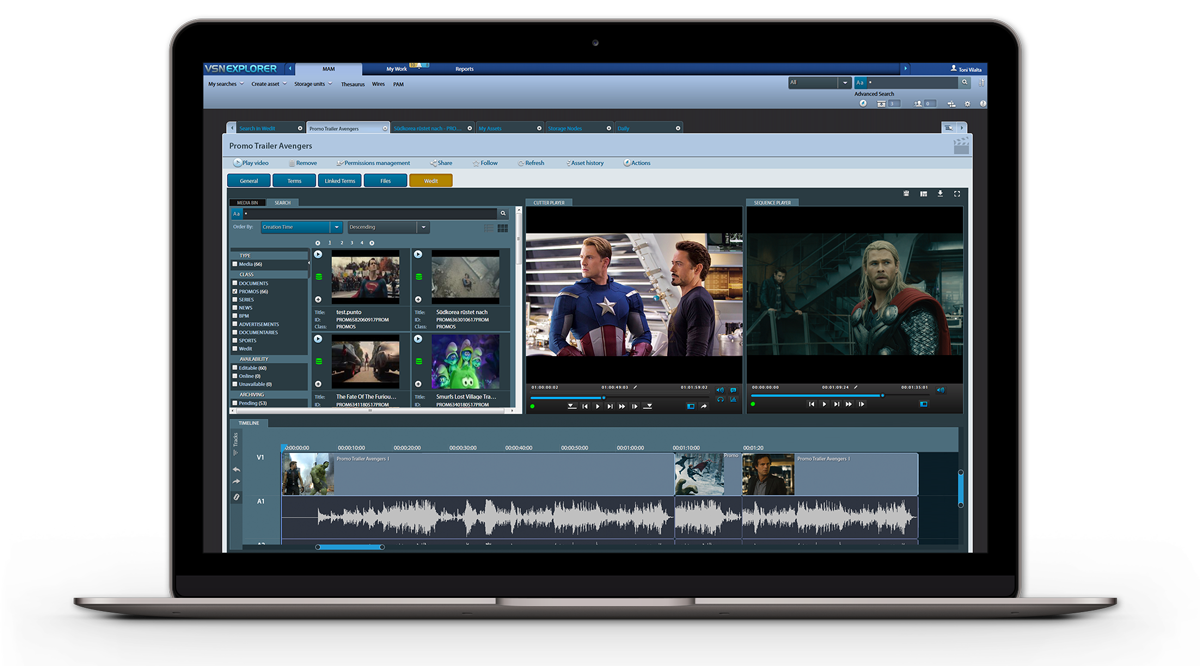This screenshot has width=1200, height=666.
Task: Redo the timeline action
Action: pos(237,482)
